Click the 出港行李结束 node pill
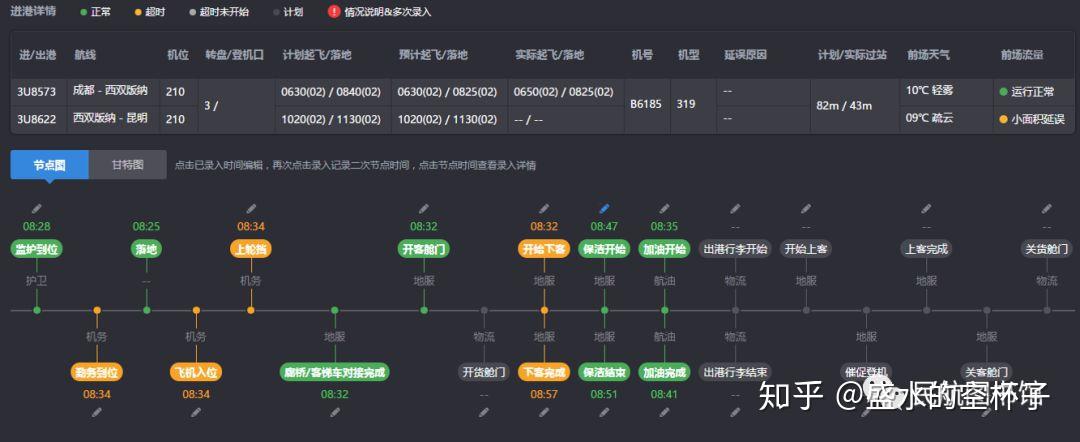Image resolution: width=1080 pixels, height=442 pixels. 735,372
